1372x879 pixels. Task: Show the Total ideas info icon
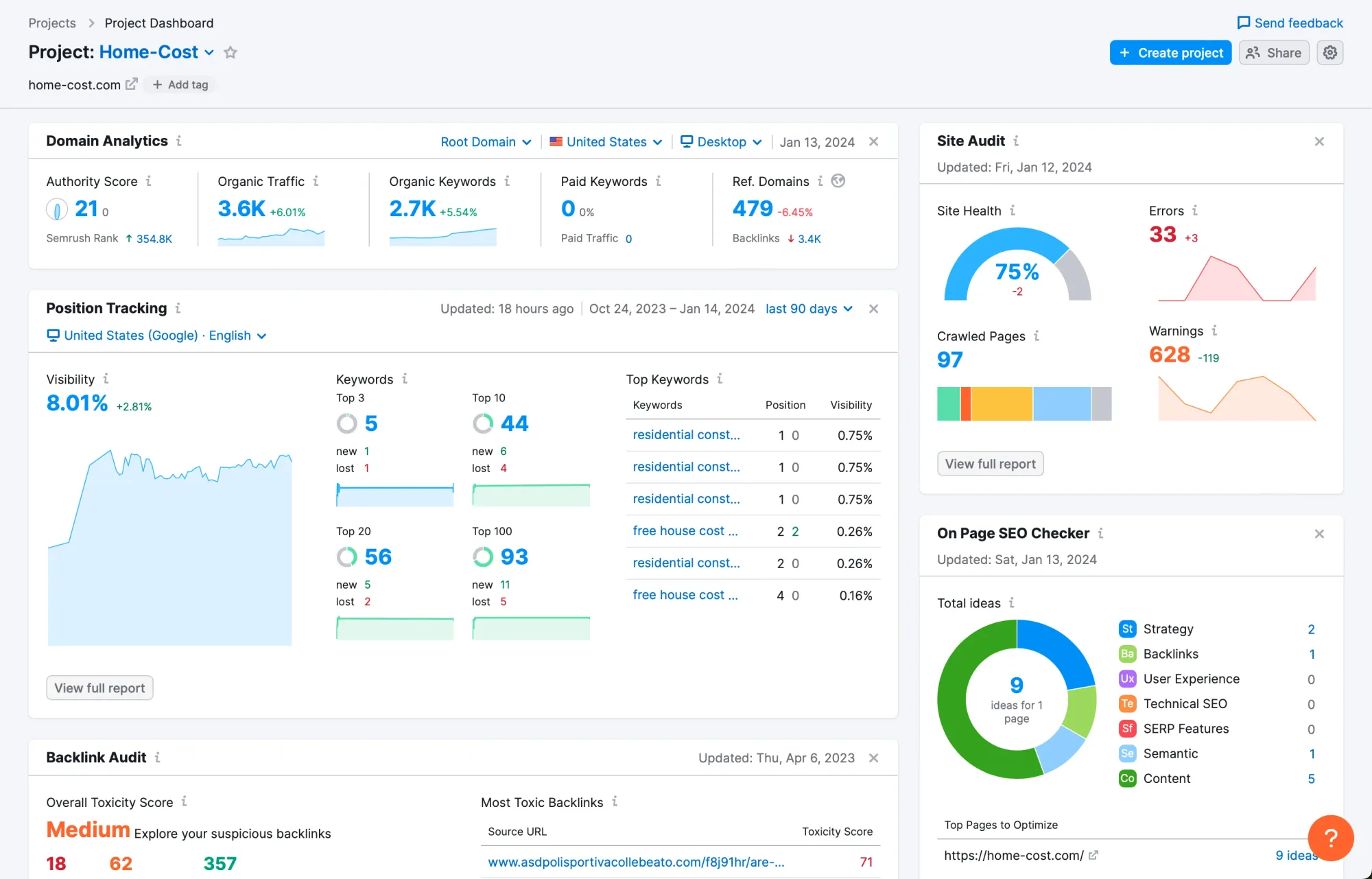pyautogui.click(x=1012, y=602)
